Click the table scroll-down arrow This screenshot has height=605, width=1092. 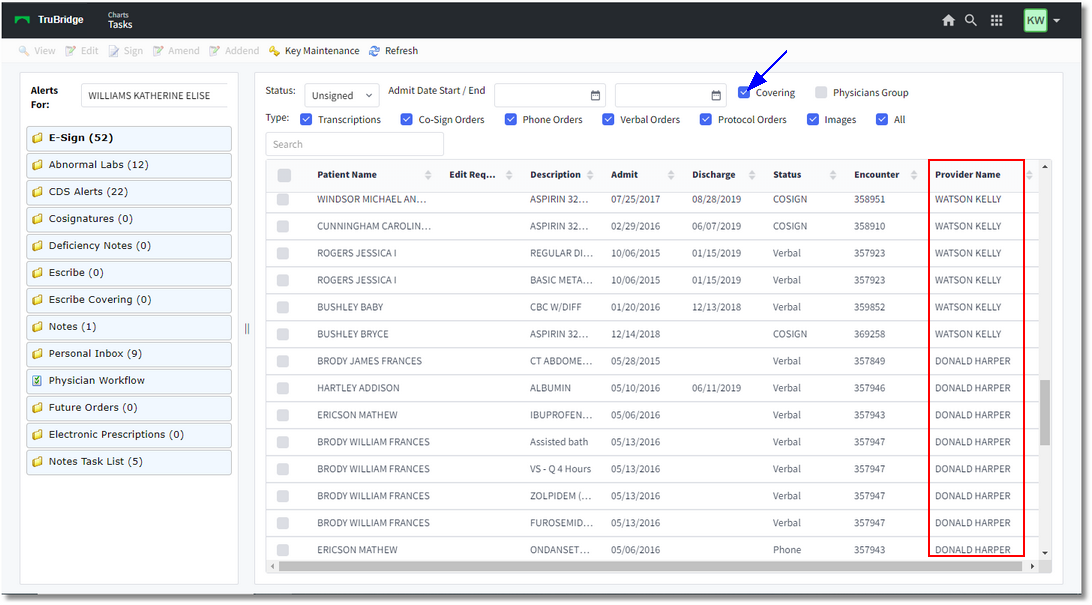click(1045, 553)
